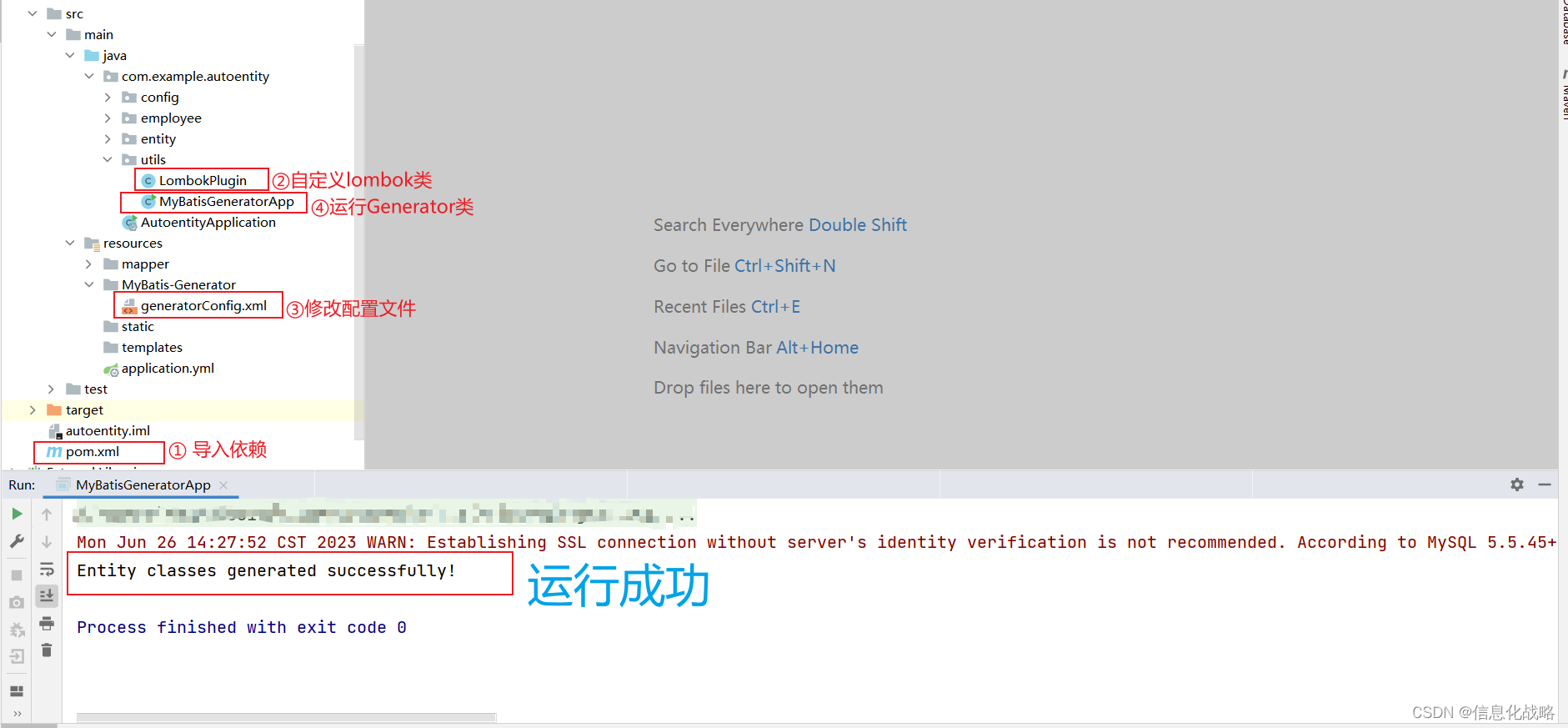Close the MyBatisGeneratorApp run tab
The height and width of the screenshot is (728, 1568).
pos(223,485)
